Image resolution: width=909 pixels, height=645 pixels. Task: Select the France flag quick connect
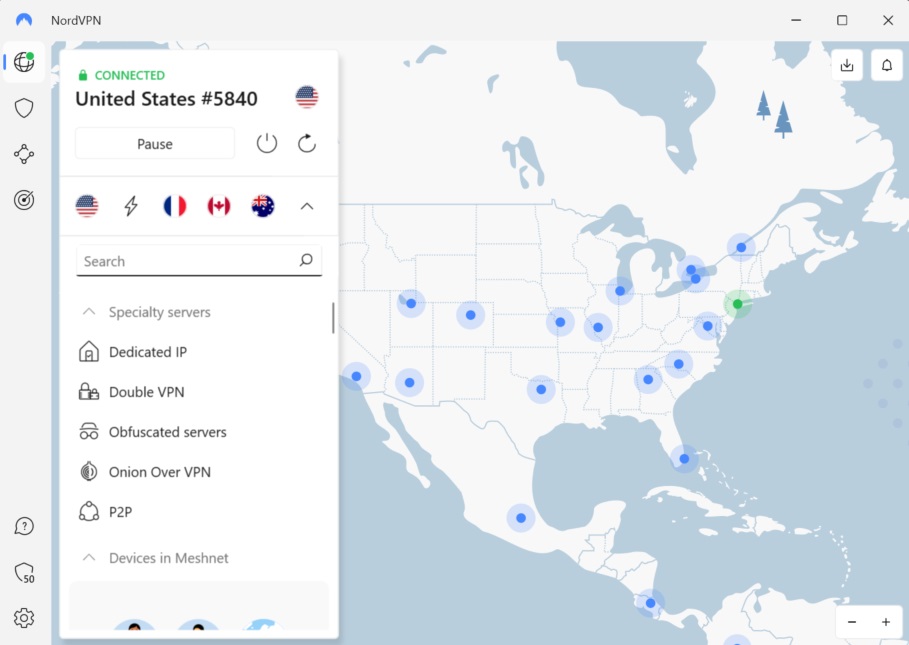[174, 206]
